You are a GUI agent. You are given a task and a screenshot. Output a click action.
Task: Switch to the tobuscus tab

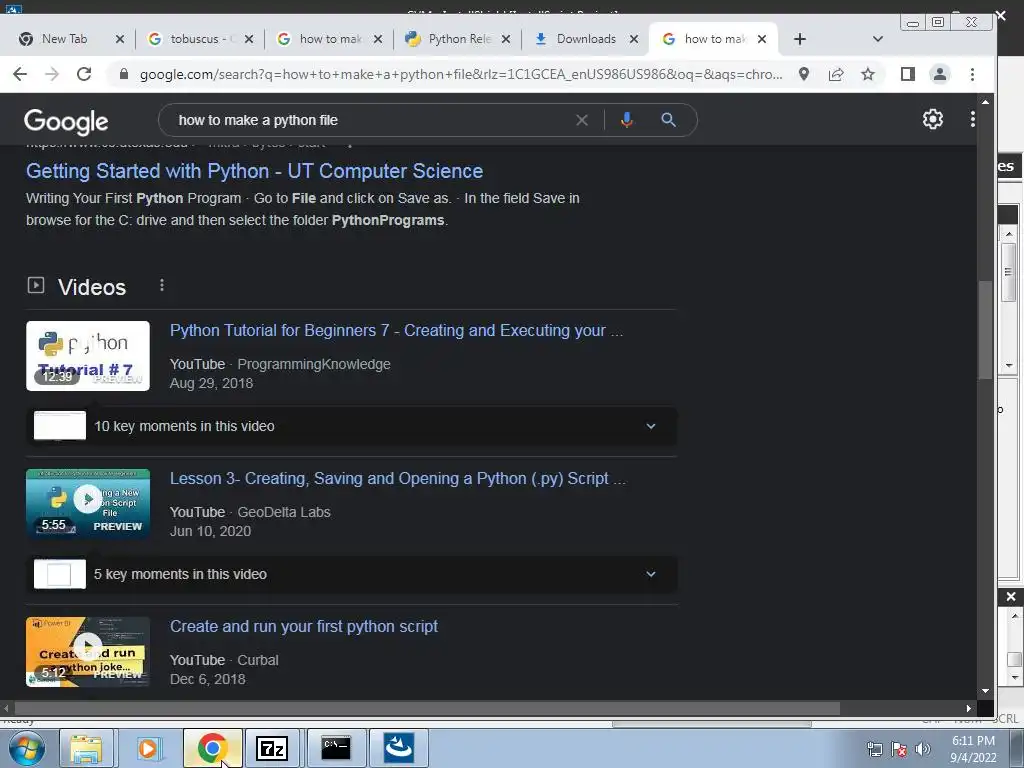195,39
